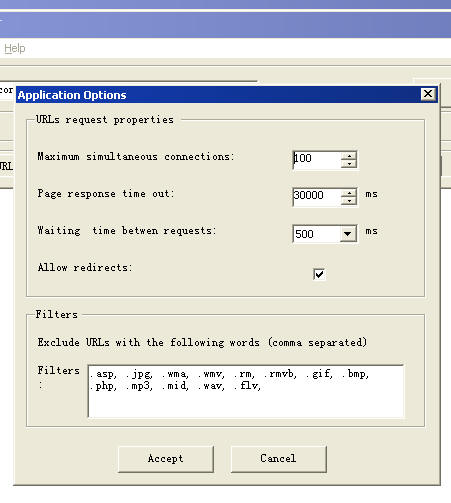The image size is (451, 503).
Task: Click the 'Allow redirects:' label
Action: coord(85,267)
